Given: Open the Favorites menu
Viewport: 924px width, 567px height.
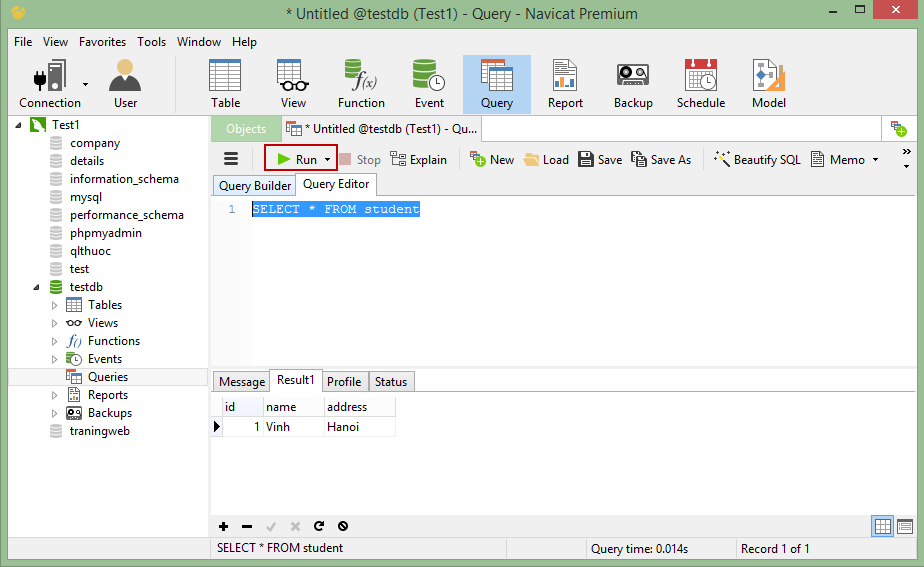Looking at the screenshot, I should [103, 42].
